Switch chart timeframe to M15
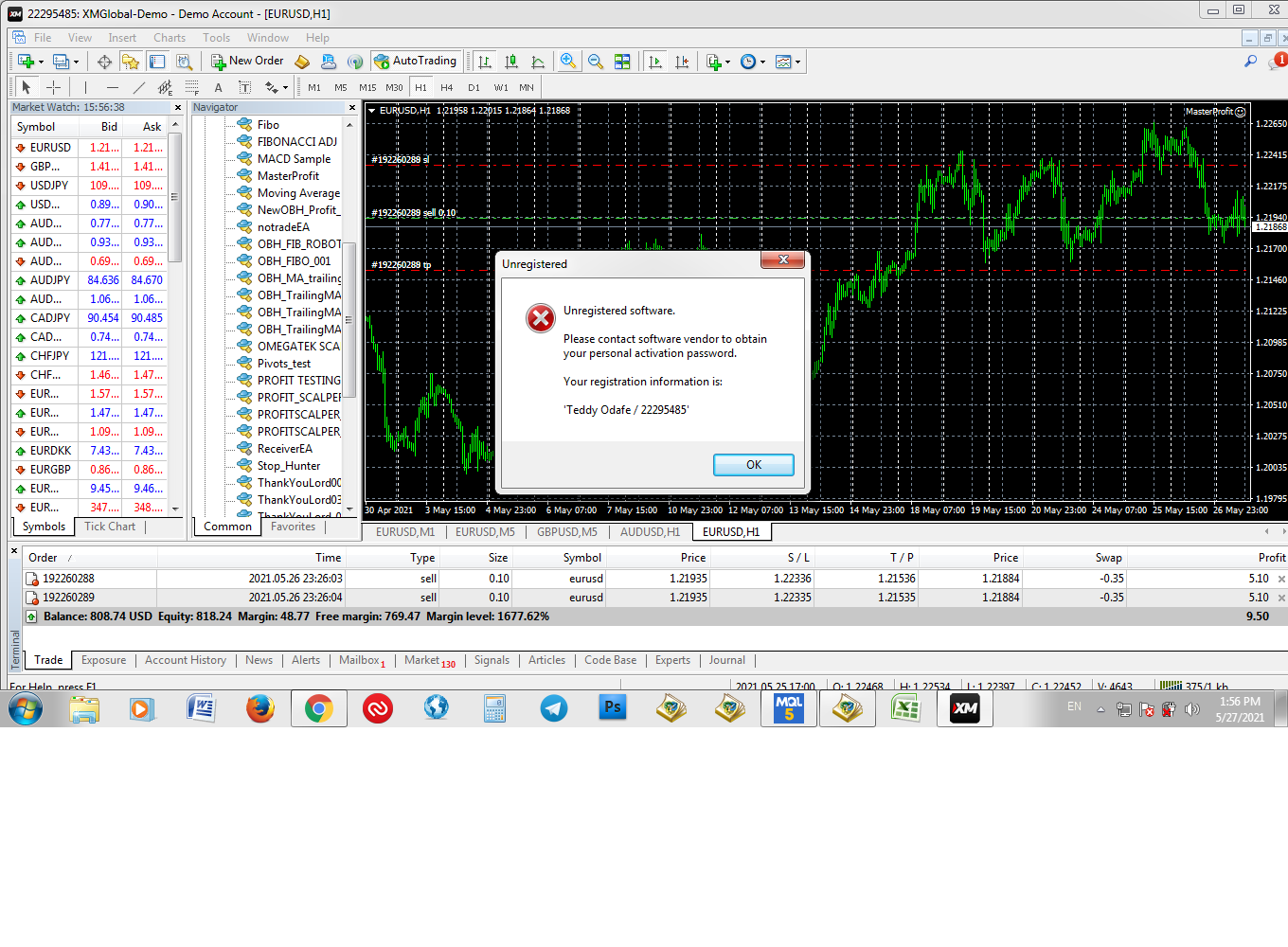The image size is (1288, 947). click(x=367, y=87)
